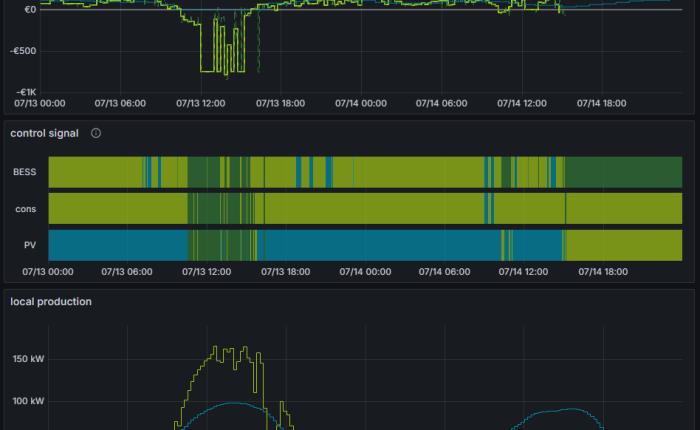Click the 100 kW y-axis label
The width and height of the screenshot is (700, 430).
click(27, 401)
